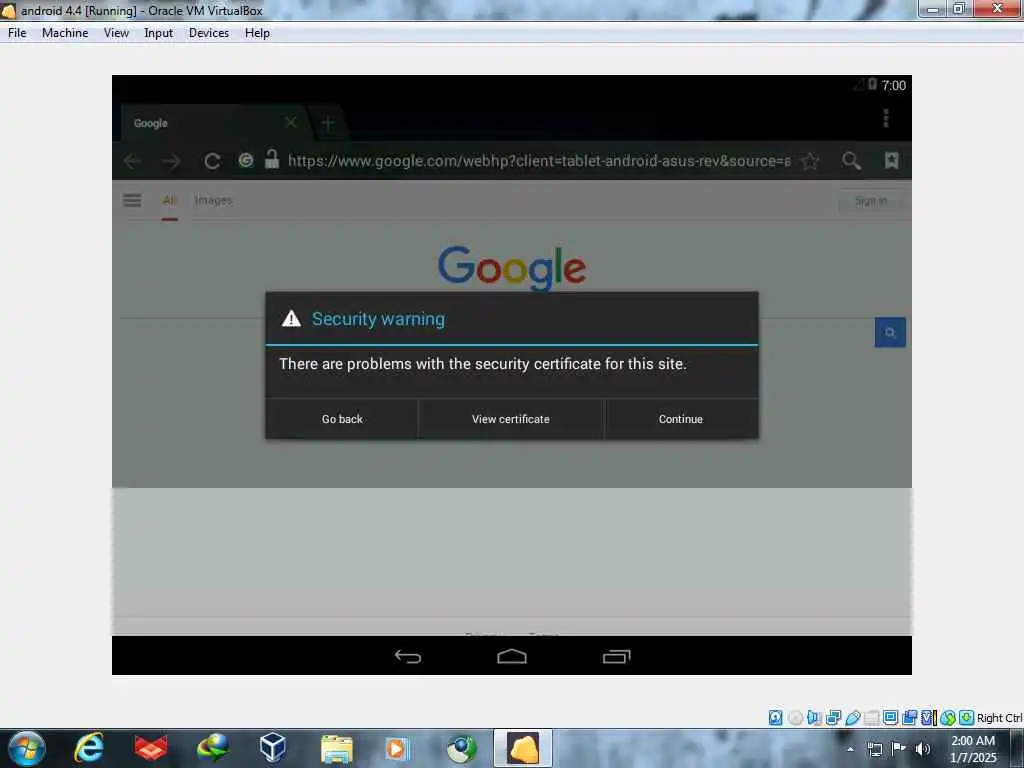Tap the Android home navigation button
Image resolution: width=1024 pixels, height=768 pixels.
tap(512, 656)
